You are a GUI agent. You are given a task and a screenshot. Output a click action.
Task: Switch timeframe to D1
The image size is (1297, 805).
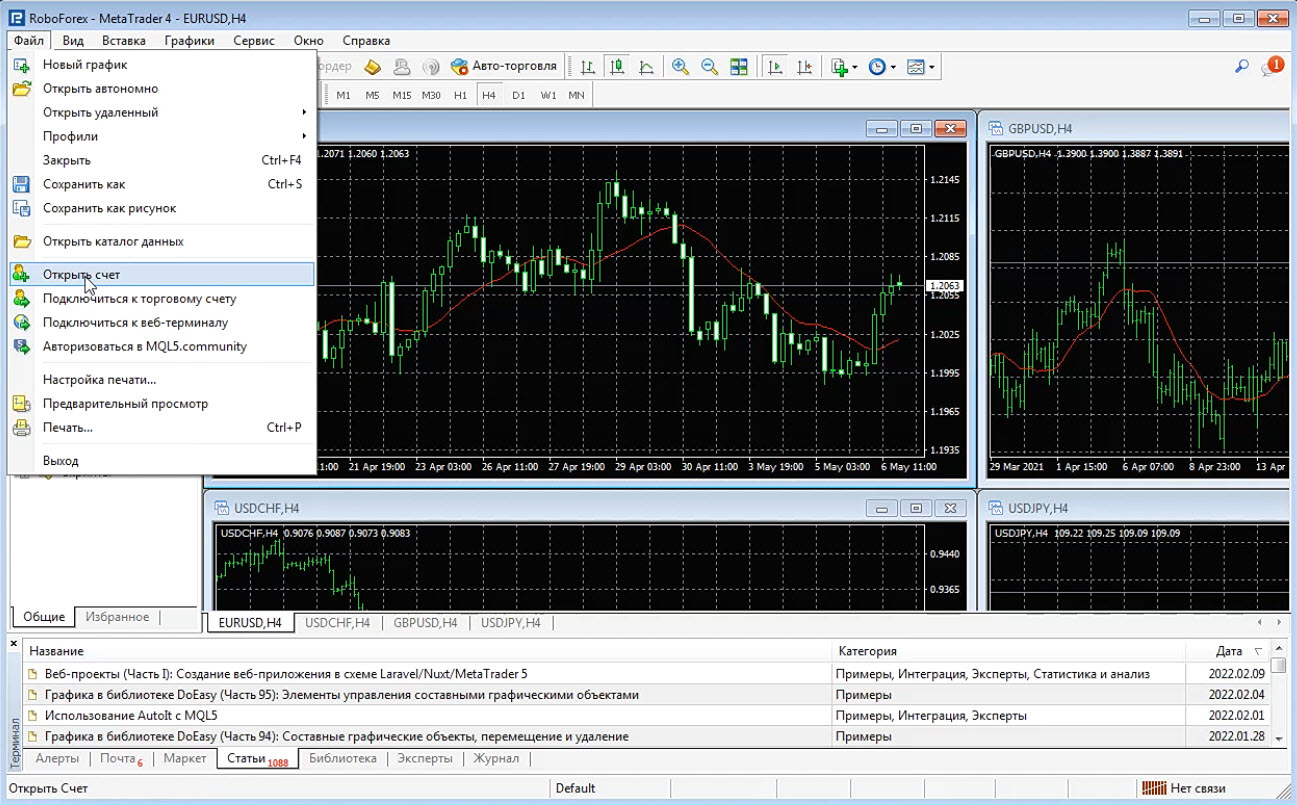[518, 95]
